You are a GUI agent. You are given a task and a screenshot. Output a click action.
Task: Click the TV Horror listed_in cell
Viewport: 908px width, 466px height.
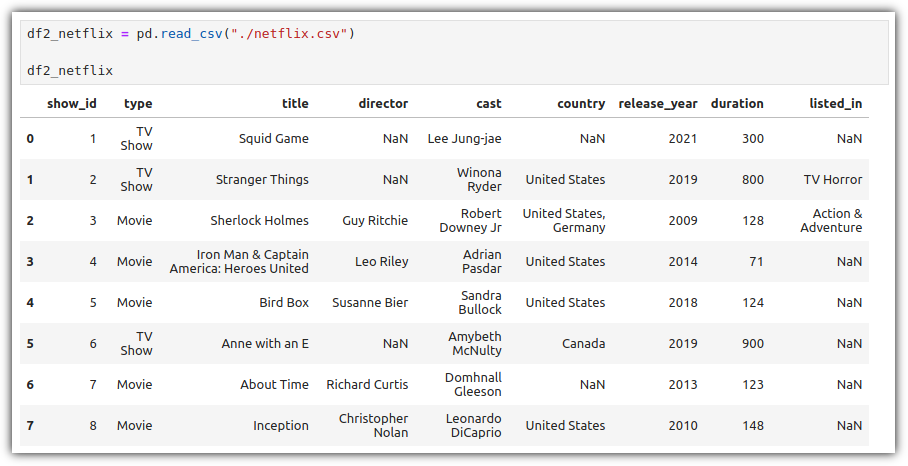pos(833,179)
